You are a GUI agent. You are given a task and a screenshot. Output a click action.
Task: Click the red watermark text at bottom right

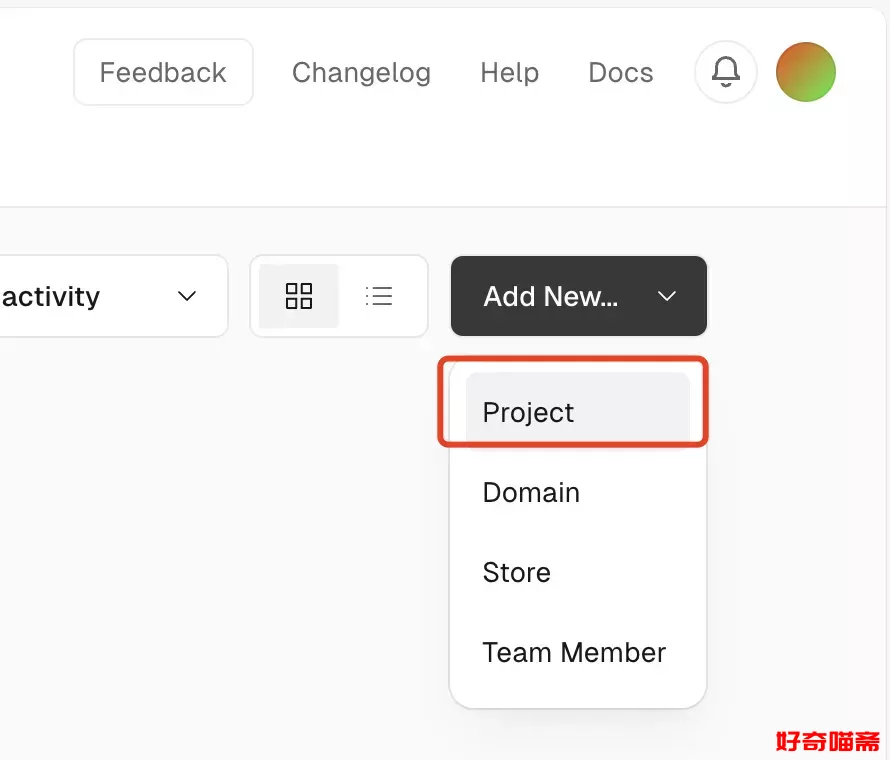pyautogui.click(x=828, y=741)
